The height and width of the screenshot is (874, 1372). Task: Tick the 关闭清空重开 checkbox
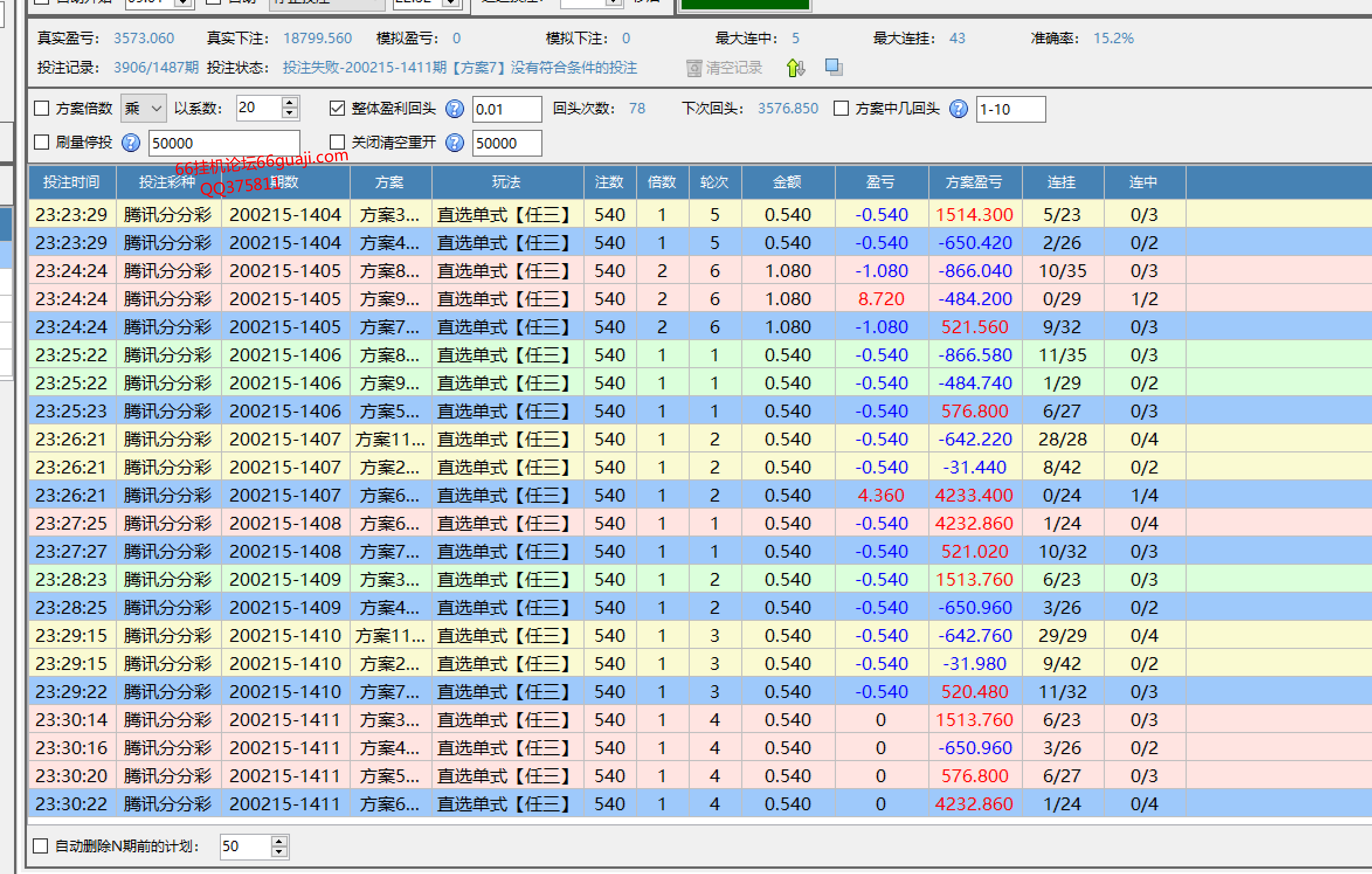point(337,143)
